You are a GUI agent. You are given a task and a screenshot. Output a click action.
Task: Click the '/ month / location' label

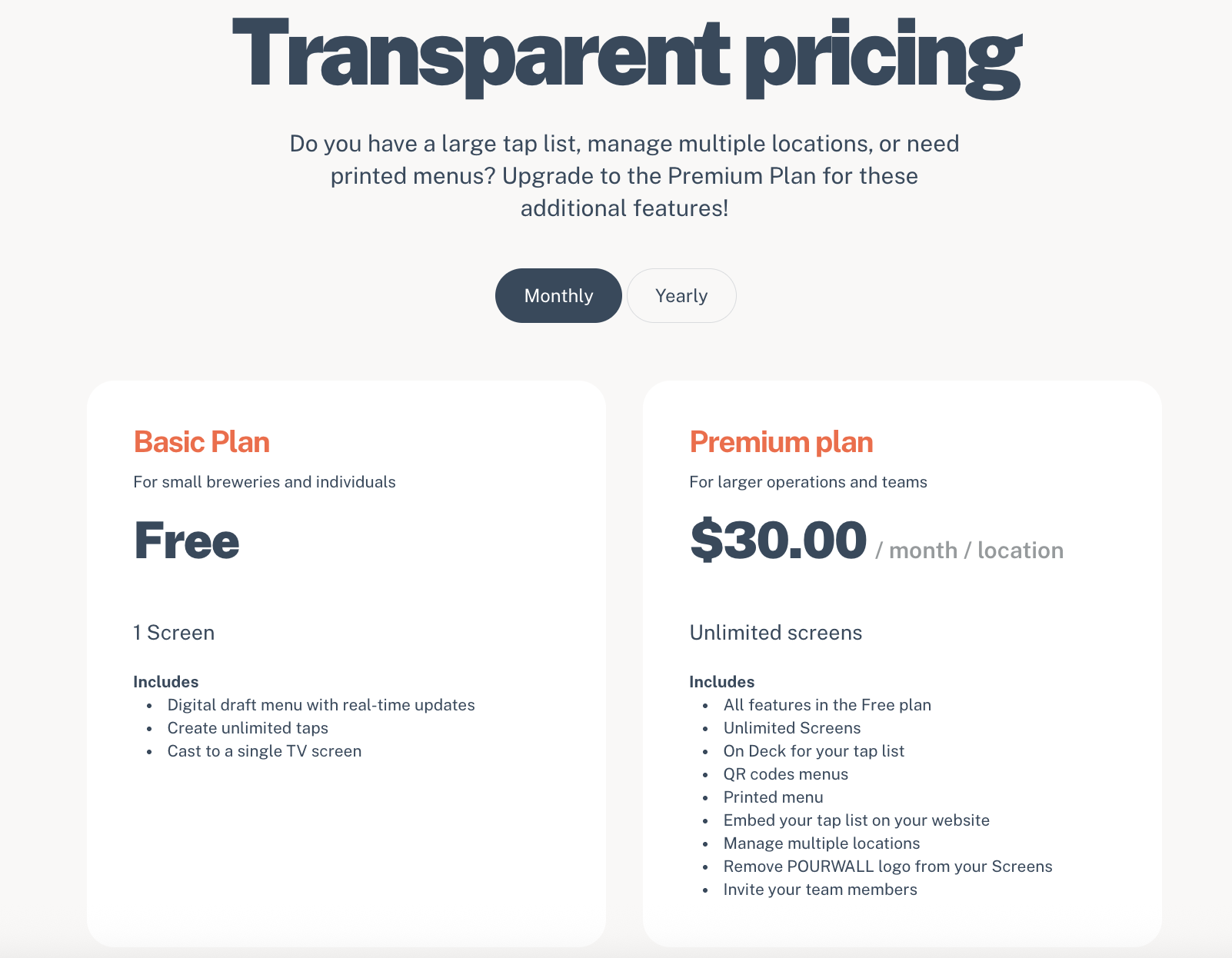pyautogui.click(x=969, y=551)
